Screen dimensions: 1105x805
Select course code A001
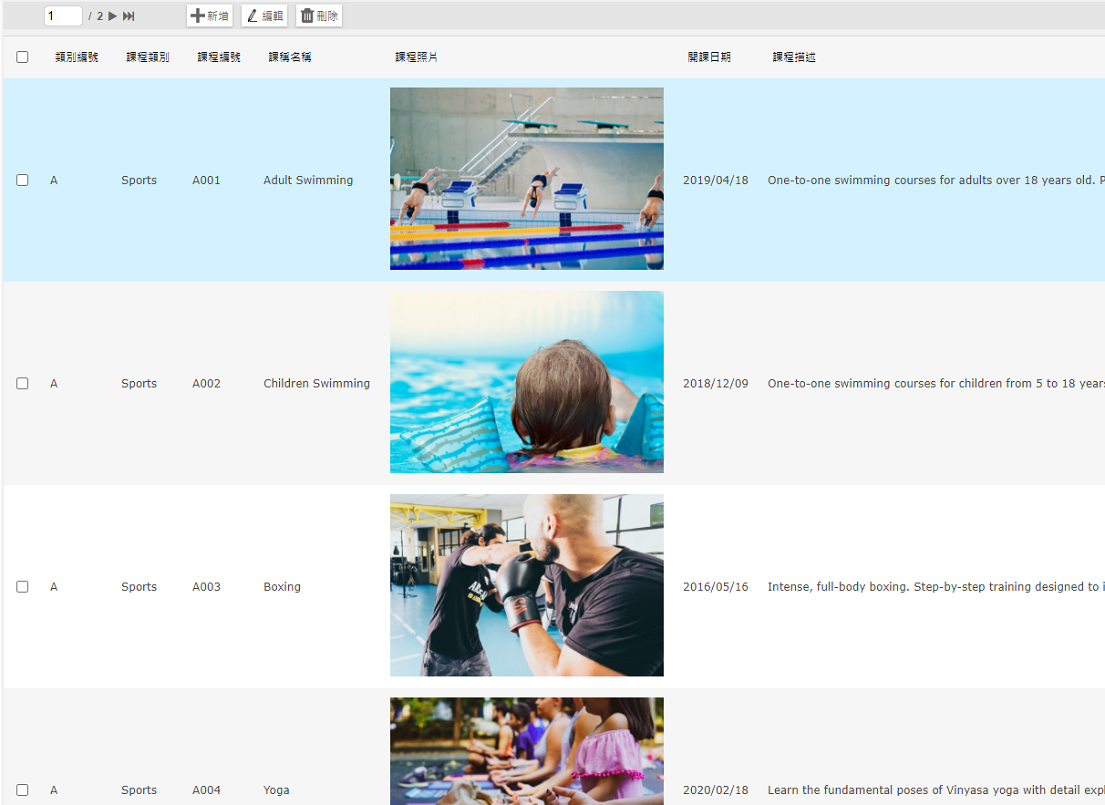[206, 180]
